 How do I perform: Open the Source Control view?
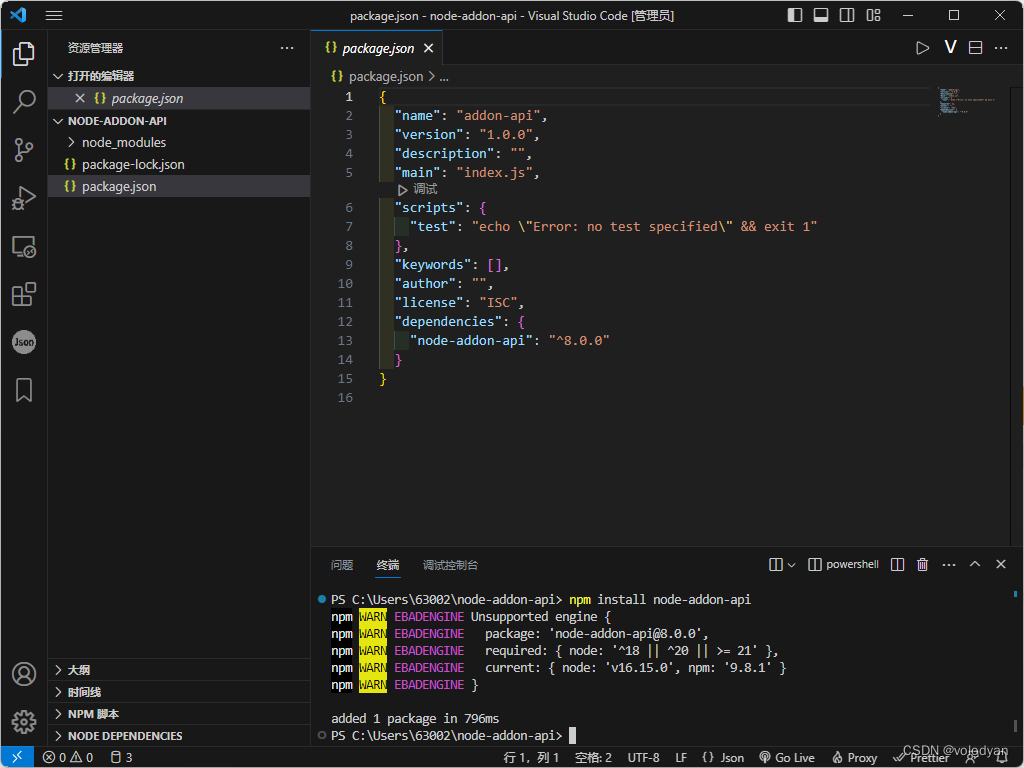coord(24,150)
